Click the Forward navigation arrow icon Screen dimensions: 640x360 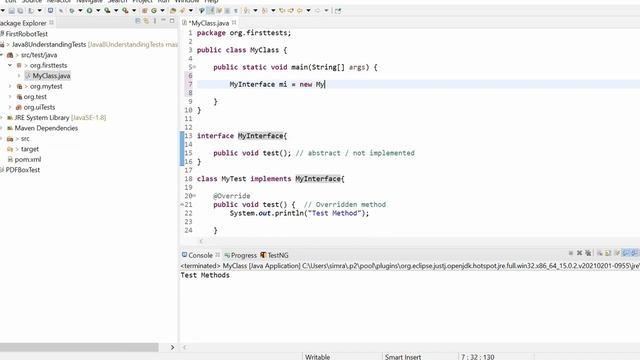click(317, 11)
